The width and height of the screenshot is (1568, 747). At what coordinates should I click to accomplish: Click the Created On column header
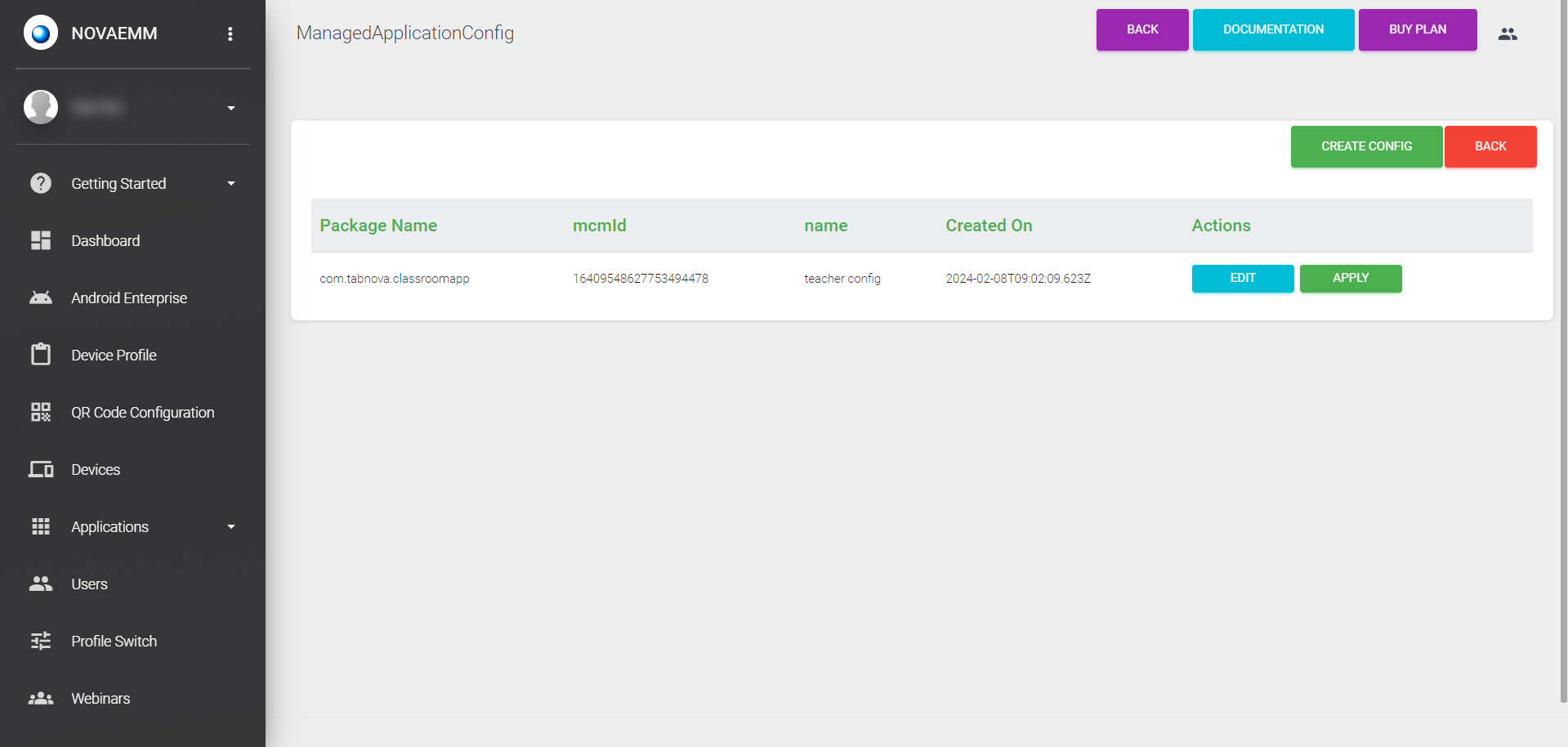tap(989, 226)
